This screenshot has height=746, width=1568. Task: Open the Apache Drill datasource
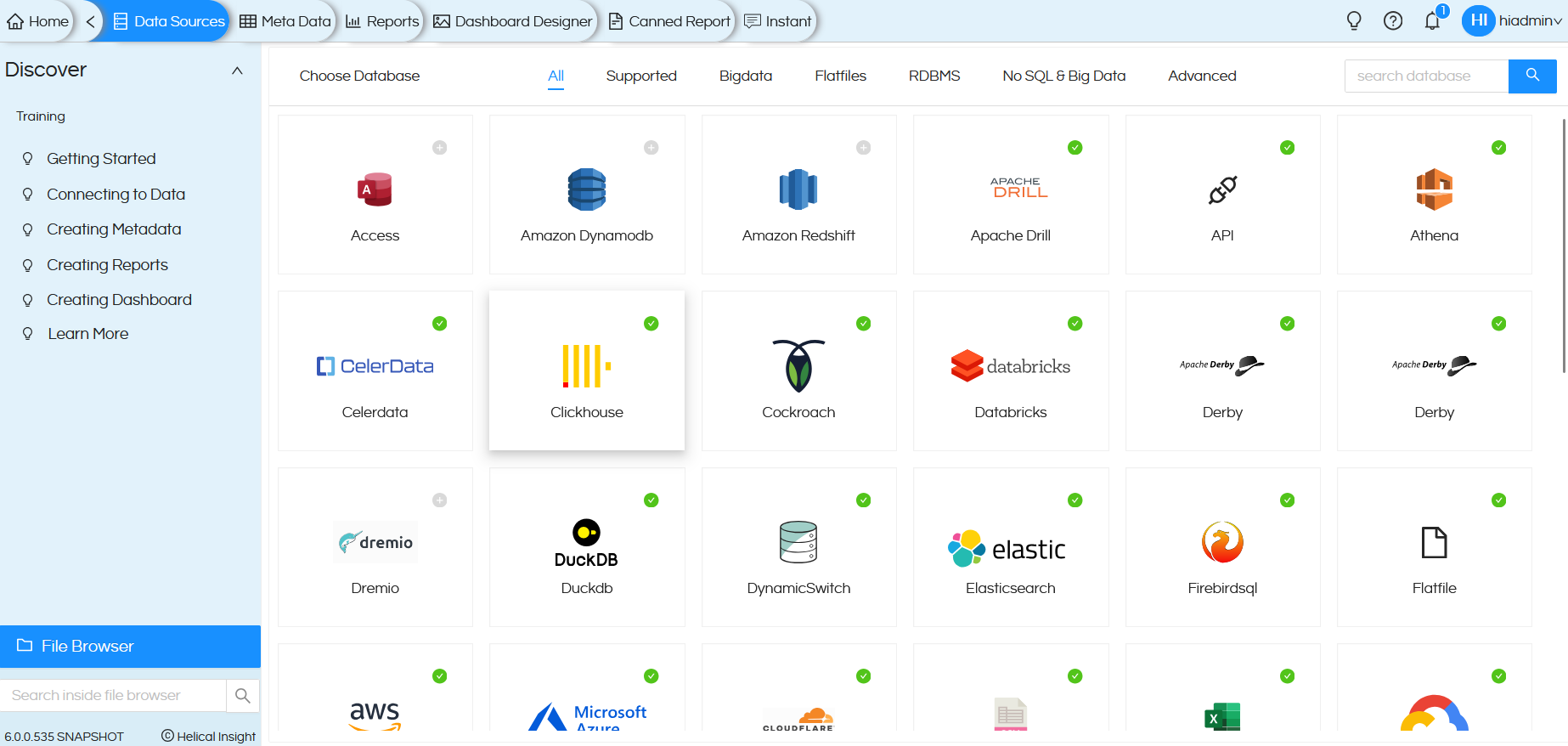pos(1011,195)
